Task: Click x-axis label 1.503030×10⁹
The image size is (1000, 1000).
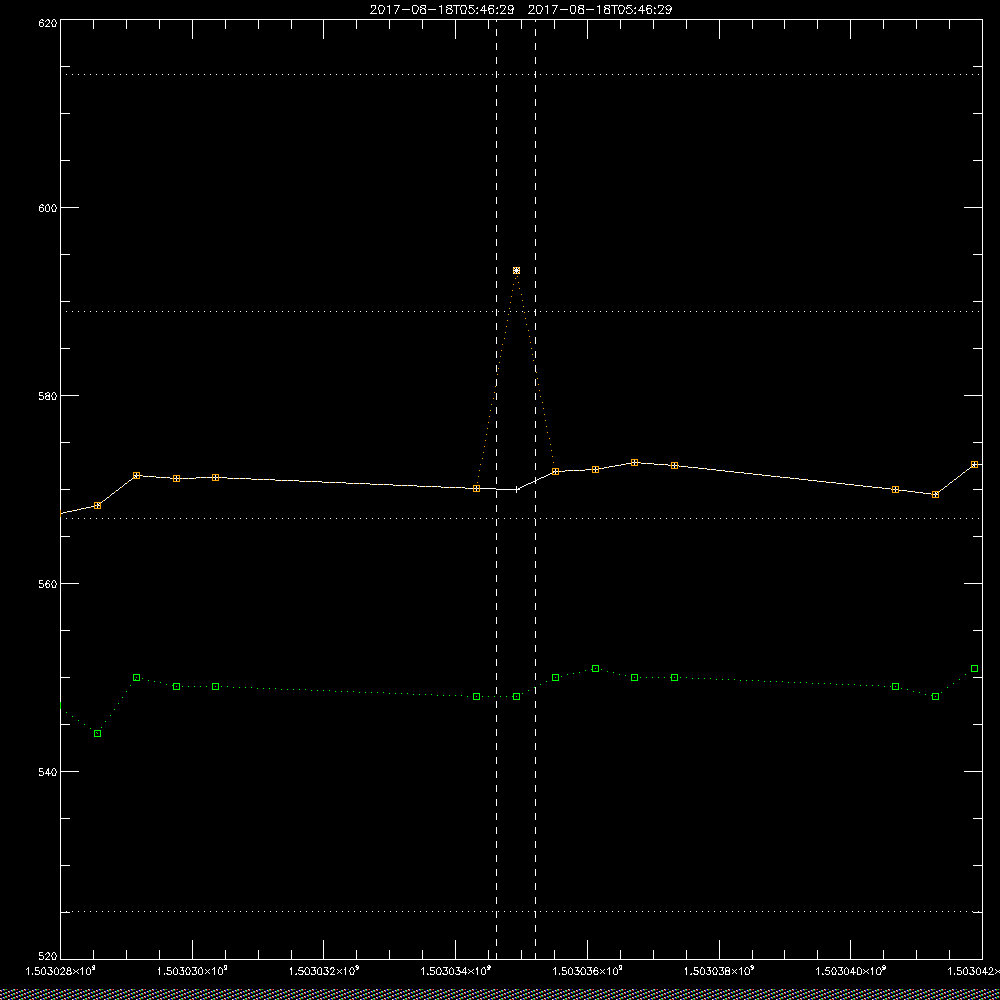Action: (192, 971)
